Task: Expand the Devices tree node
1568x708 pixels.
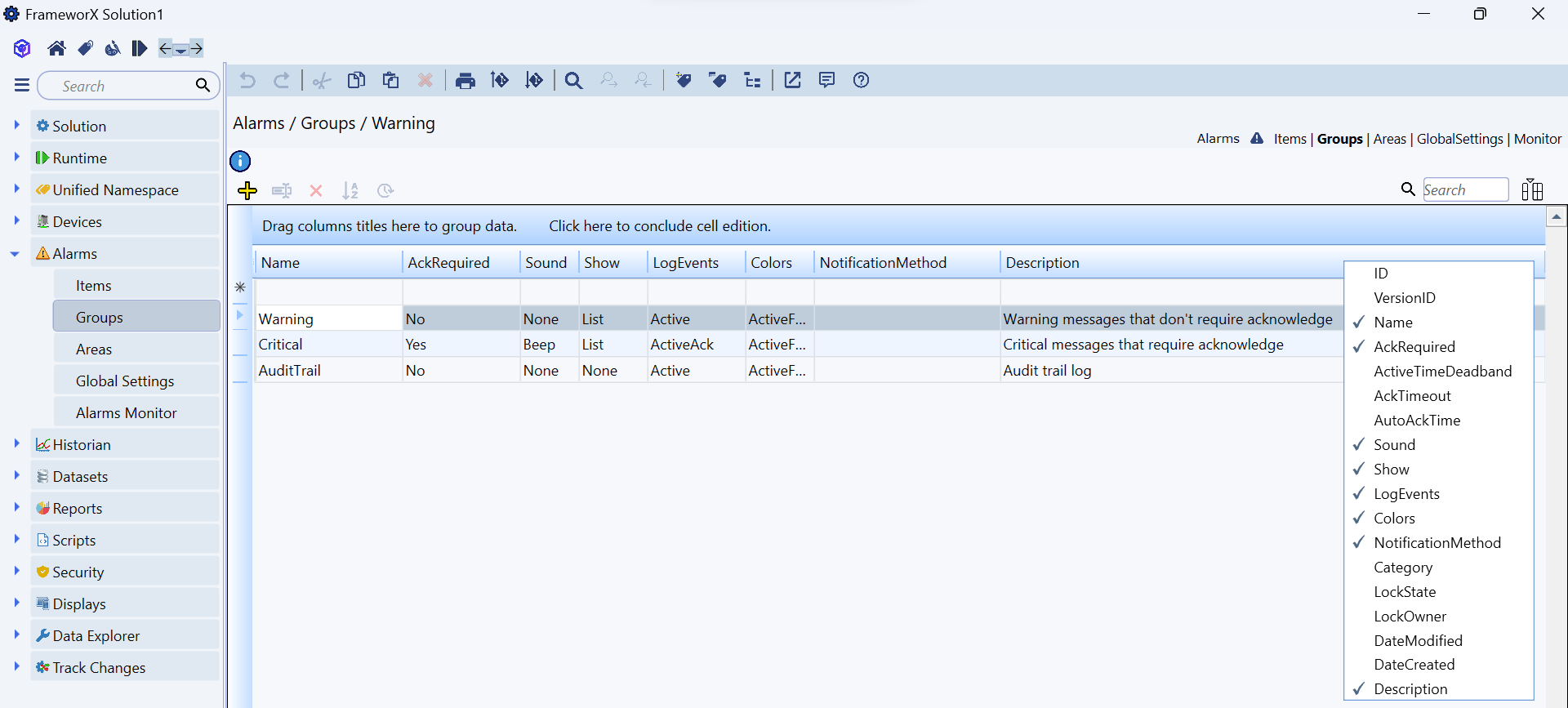Action: pyautogui.click(x=16, y=221)
